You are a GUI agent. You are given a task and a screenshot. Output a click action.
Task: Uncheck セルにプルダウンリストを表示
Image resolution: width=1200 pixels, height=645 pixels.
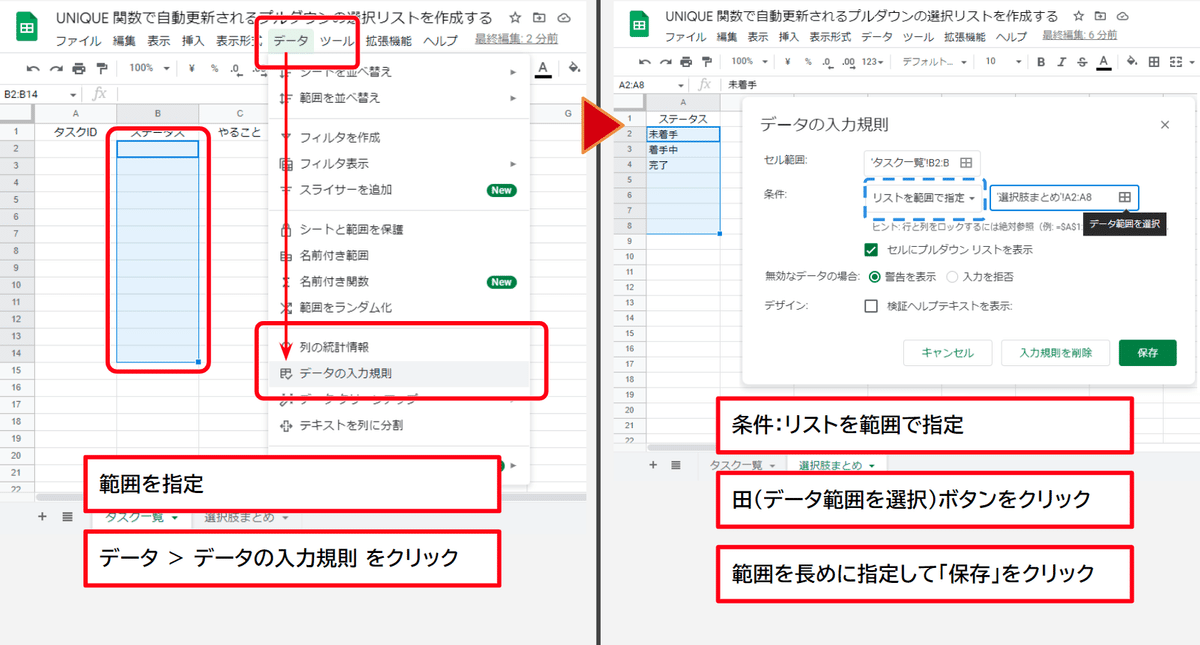(872, 251)
